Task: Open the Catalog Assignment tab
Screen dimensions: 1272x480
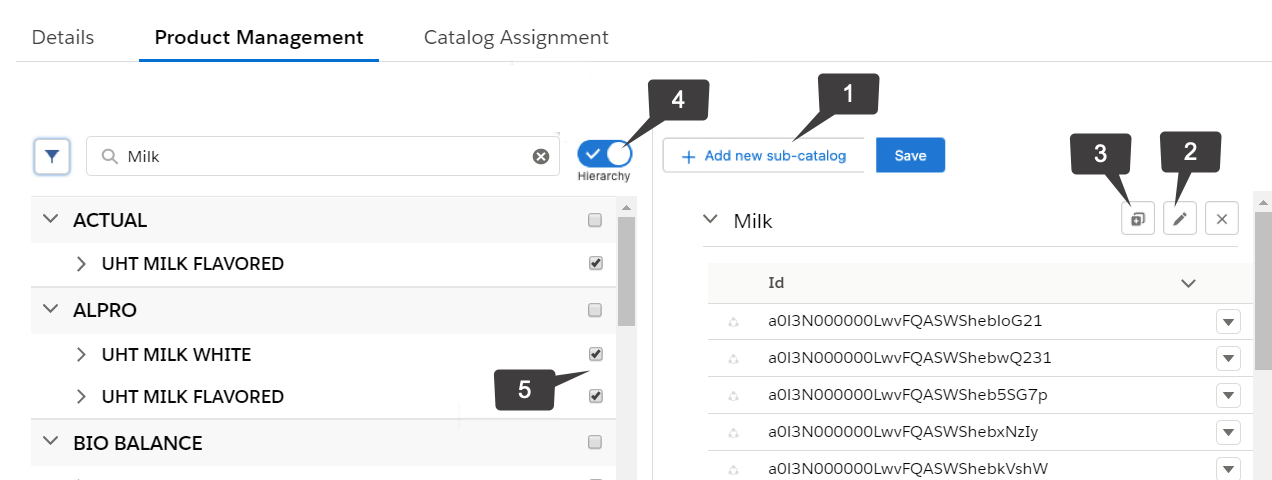Action: point(516,38)
